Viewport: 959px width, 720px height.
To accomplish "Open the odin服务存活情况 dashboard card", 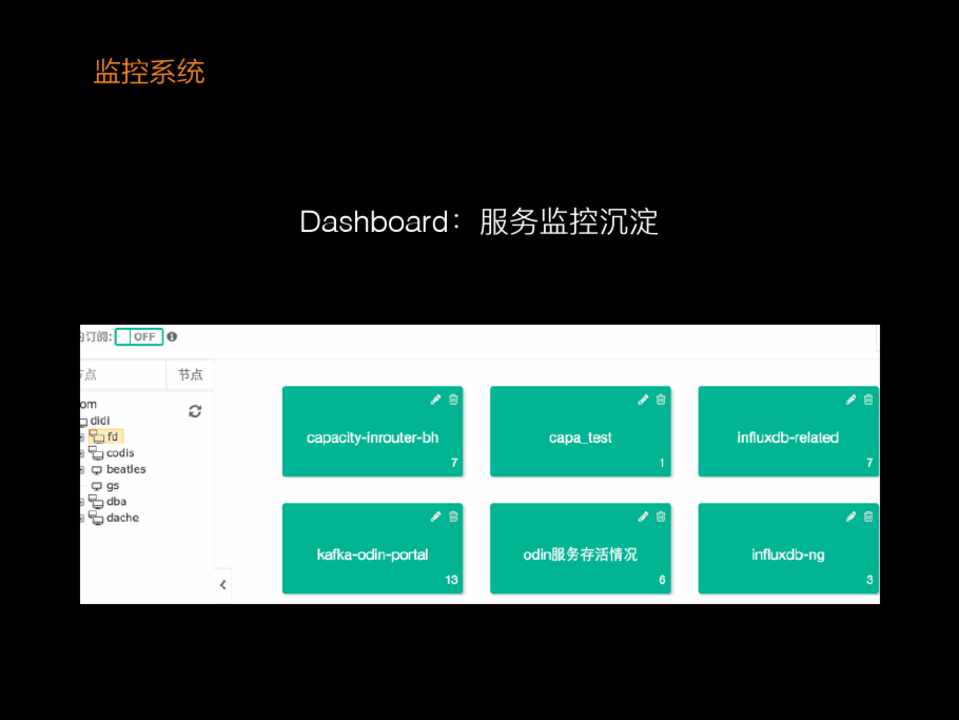I will pyautogui.click(x=580, y=554).
